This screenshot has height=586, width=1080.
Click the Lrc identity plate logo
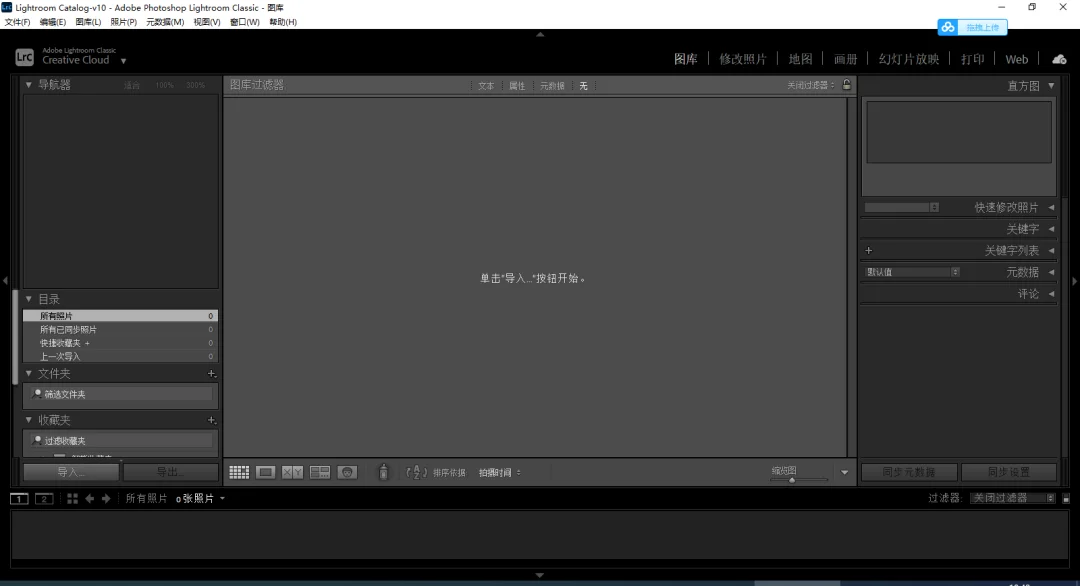[24, 57]
